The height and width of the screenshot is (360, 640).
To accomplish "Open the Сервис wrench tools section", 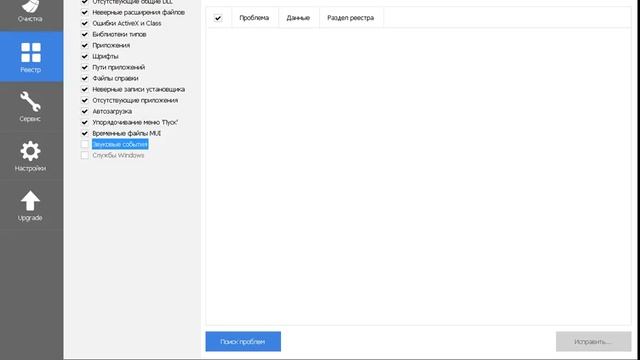I will pyautogui.click(x=30, y=106).
